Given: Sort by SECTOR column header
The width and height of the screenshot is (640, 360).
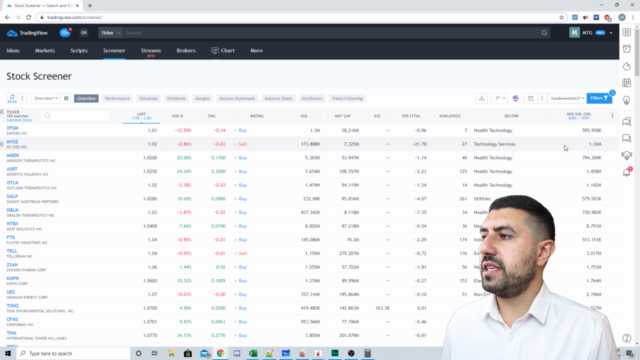Looking at the screenshot, I should (x=511, y=116).
